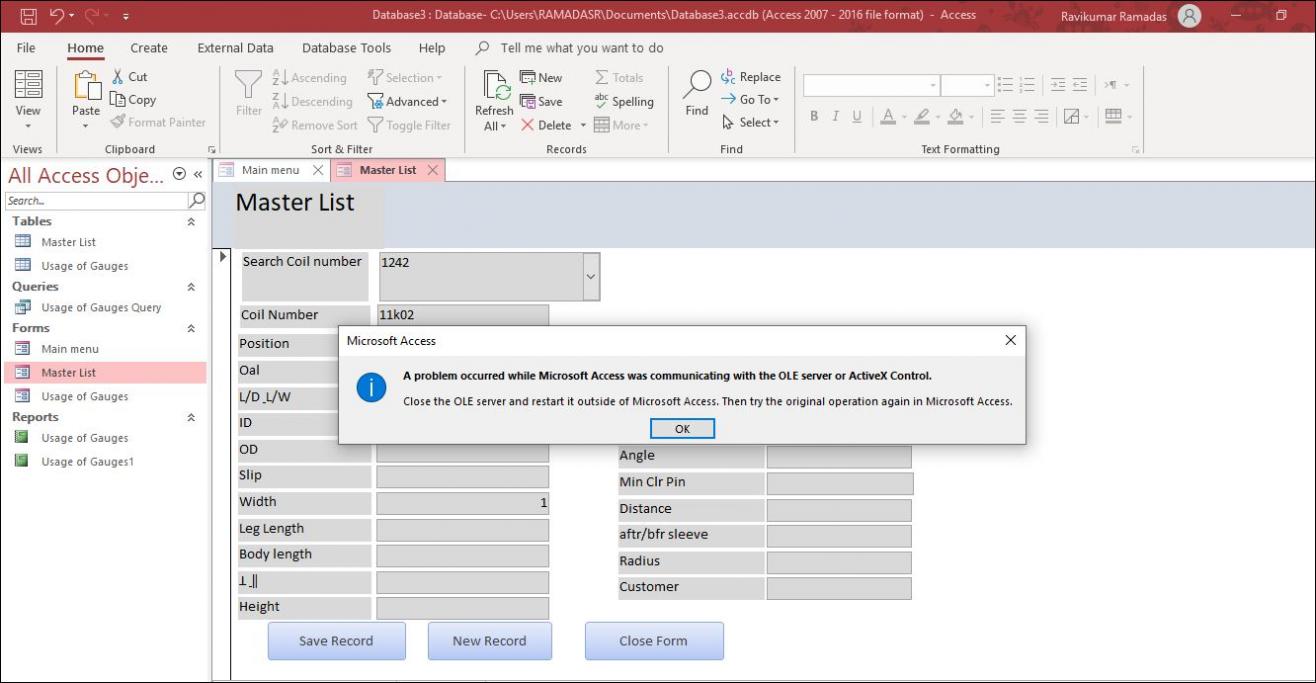Click Totals in Records group
Image resolution: width=1316 pixels, height=683 pixels.
pos(618,78)
